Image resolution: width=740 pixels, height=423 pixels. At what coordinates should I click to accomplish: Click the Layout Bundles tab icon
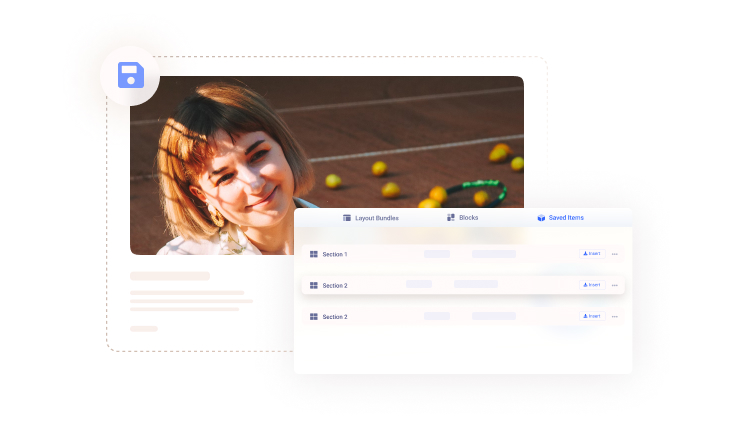347,217
